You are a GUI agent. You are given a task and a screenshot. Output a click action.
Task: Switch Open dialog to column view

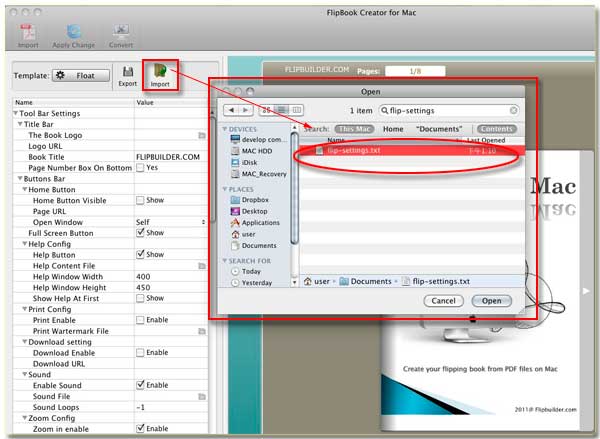tap(296, 110)
